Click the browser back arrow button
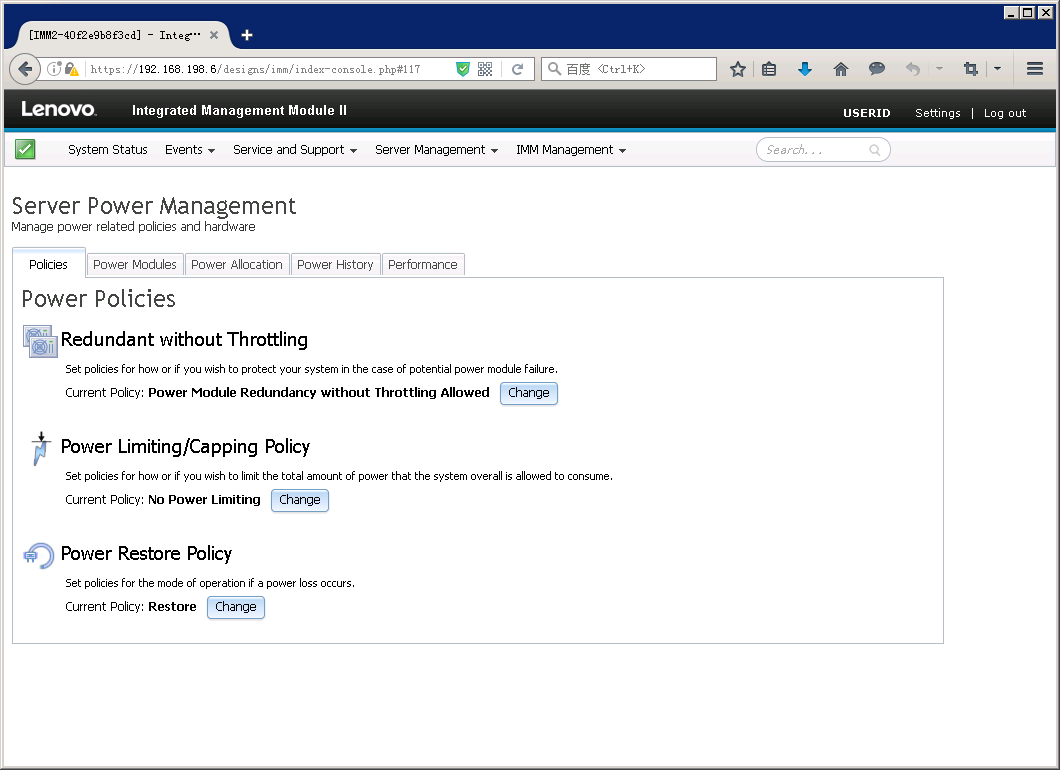The height and width of the screenshot is (770, 1060). pos(25,69)
